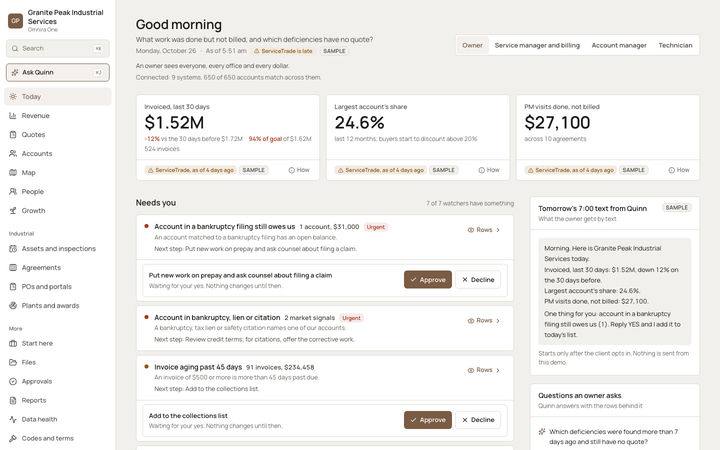Screen dimensions: 720x450
Task: Expand Rows for bankruptcy filing owes us
Action: click(x=484, y=230)
